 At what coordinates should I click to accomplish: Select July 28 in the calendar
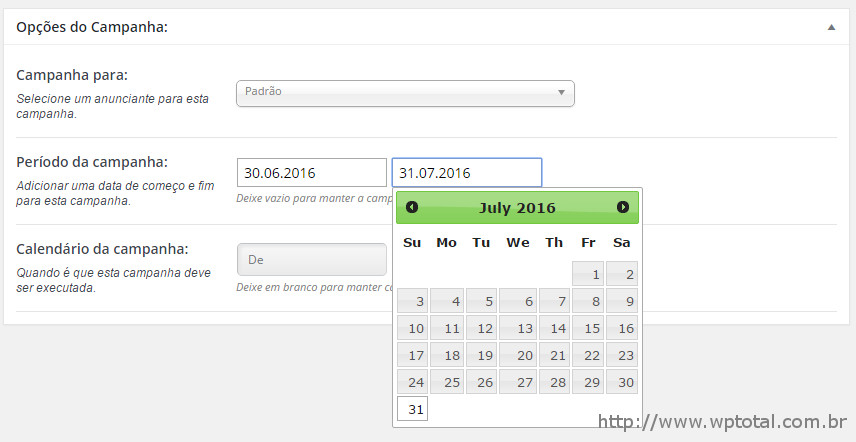point(555,382)
